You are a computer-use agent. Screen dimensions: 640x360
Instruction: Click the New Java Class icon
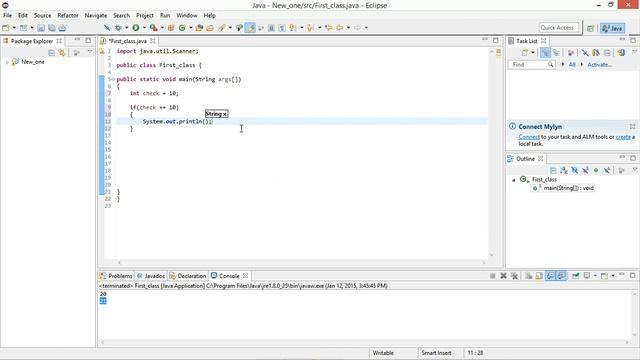pyautogui.click(x=182, y=28)
